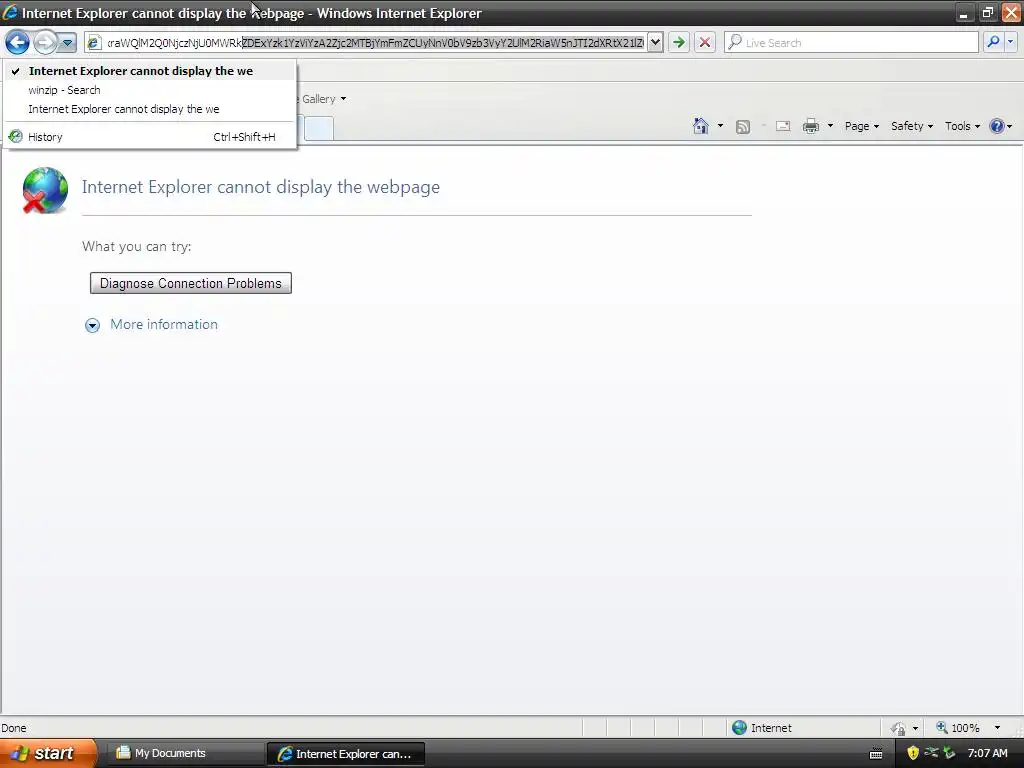Open the Safety menu

tap(912, 126)
